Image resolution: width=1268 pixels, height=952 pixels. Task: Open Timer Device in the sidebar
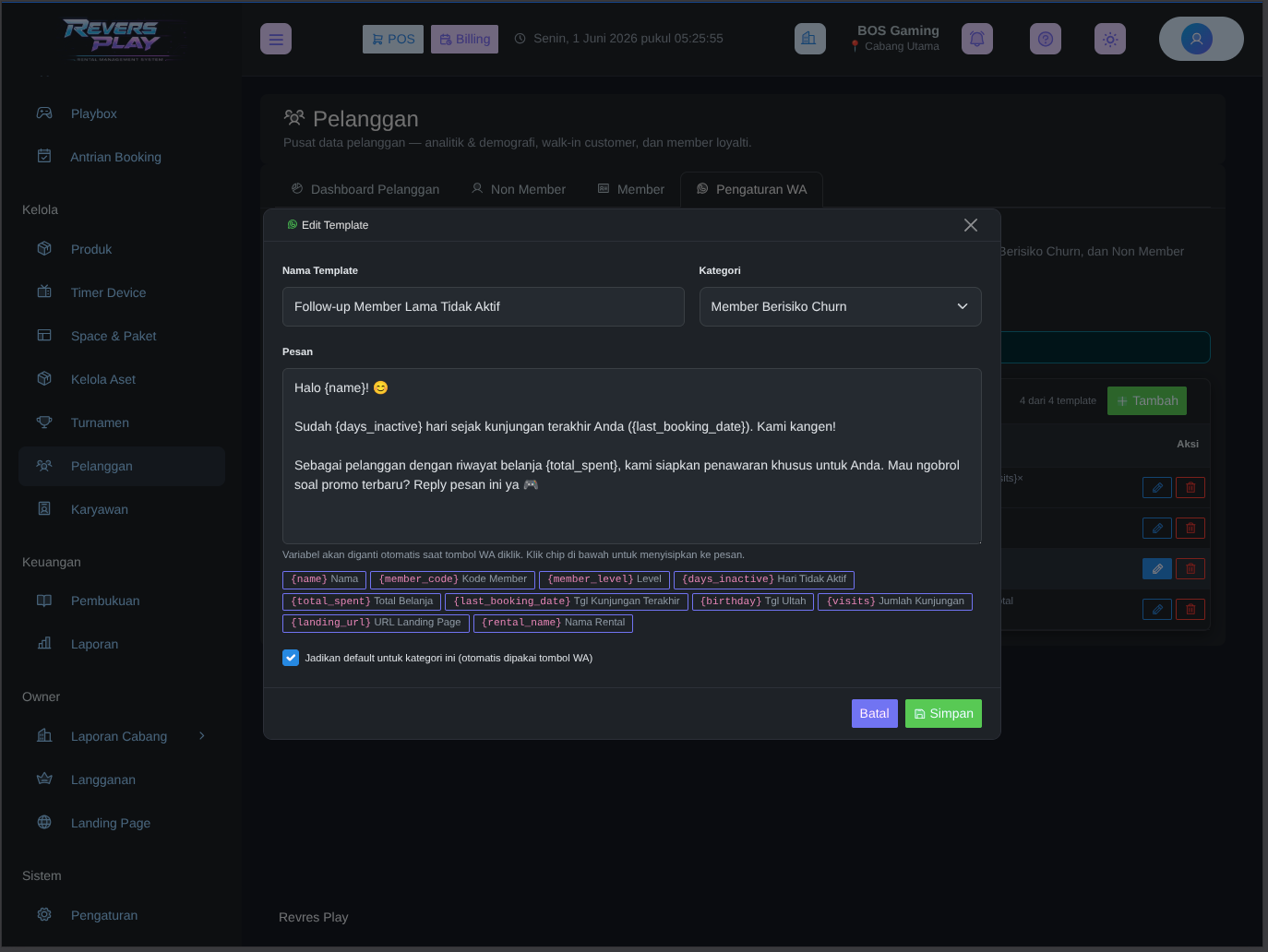122,292
